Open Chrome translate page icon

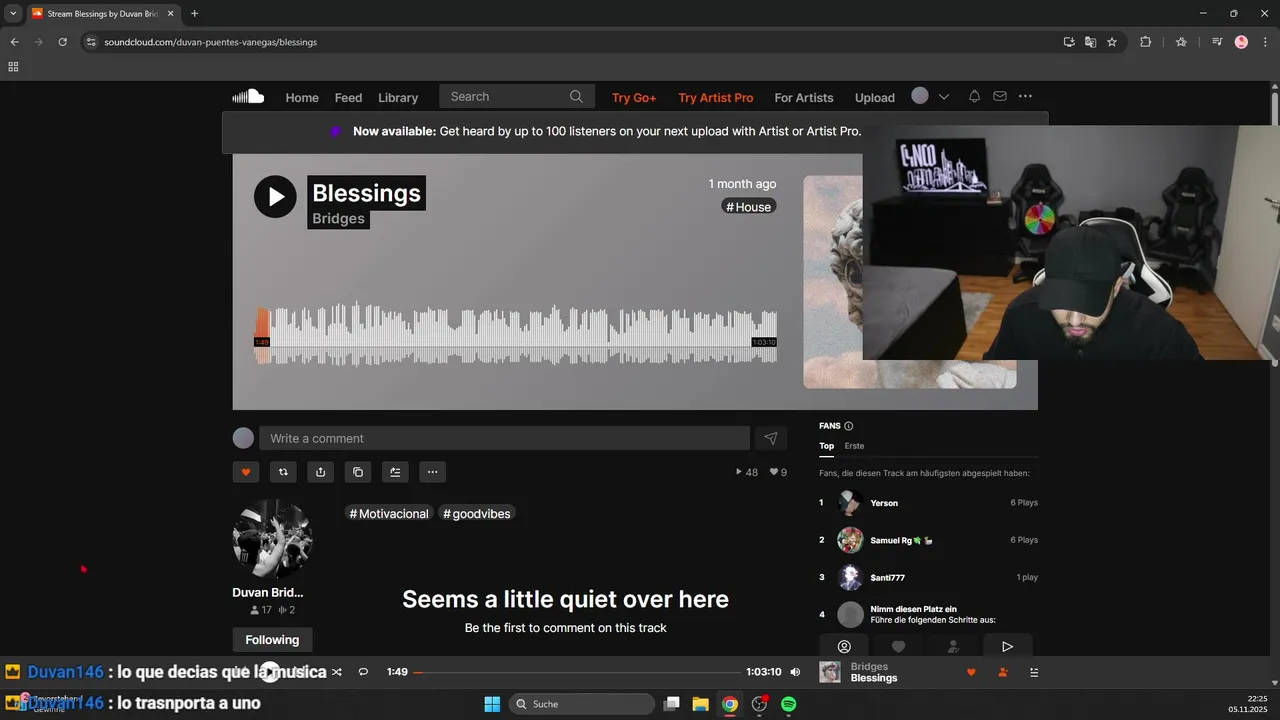(x=1090, y=42)
